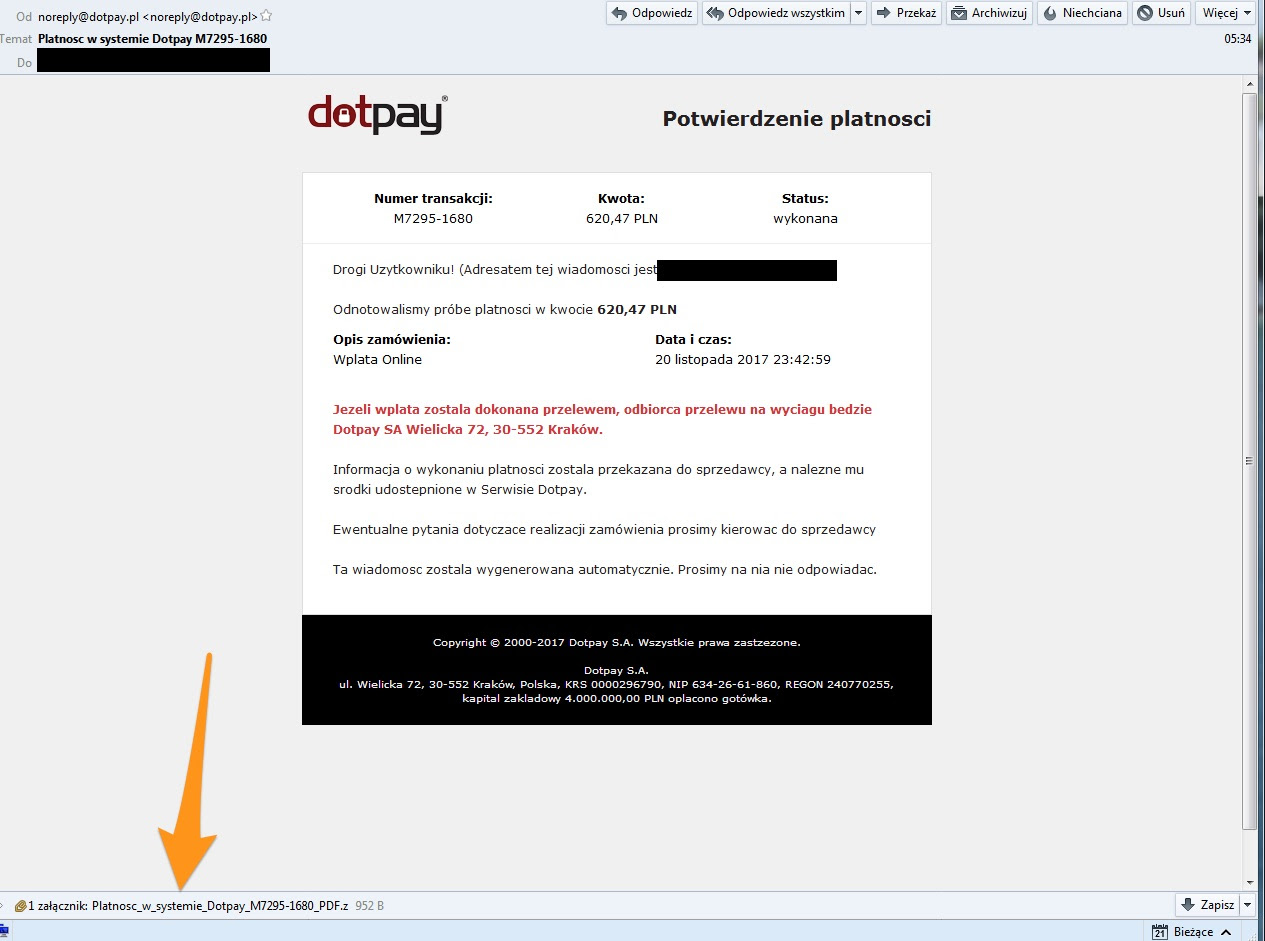Archive the email with Archiwizuj
The width and height of the screenshot is (1265, 941).
[x=990, y=13]
